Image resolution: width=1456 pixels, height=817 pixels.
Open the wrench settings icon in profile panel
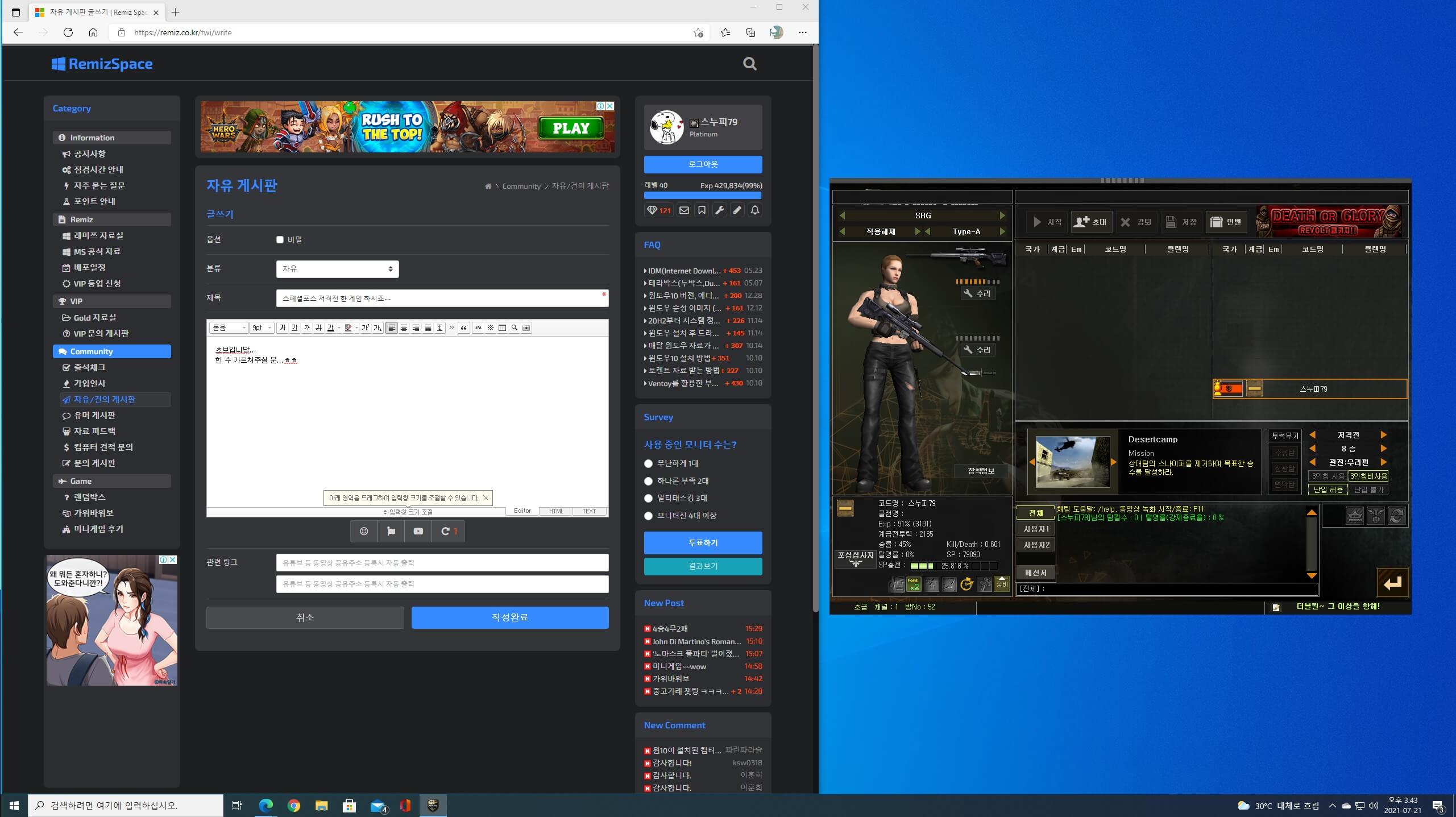click(x=719, y=210)
